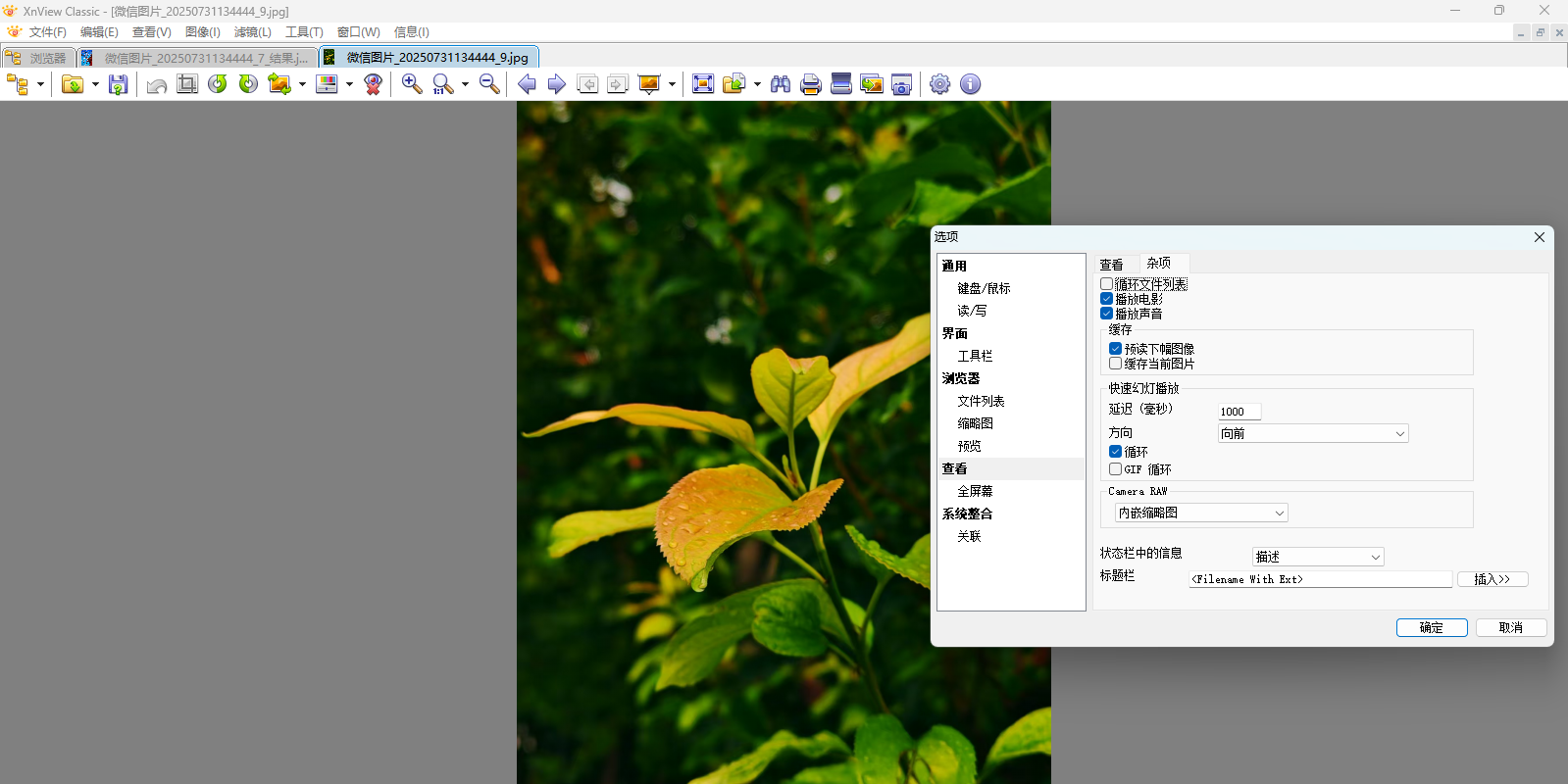The height and width of the screenshot is (784, 1568).
Task: Open the 状态栏中的信息 dropdown
Action: coord(1317,557)
